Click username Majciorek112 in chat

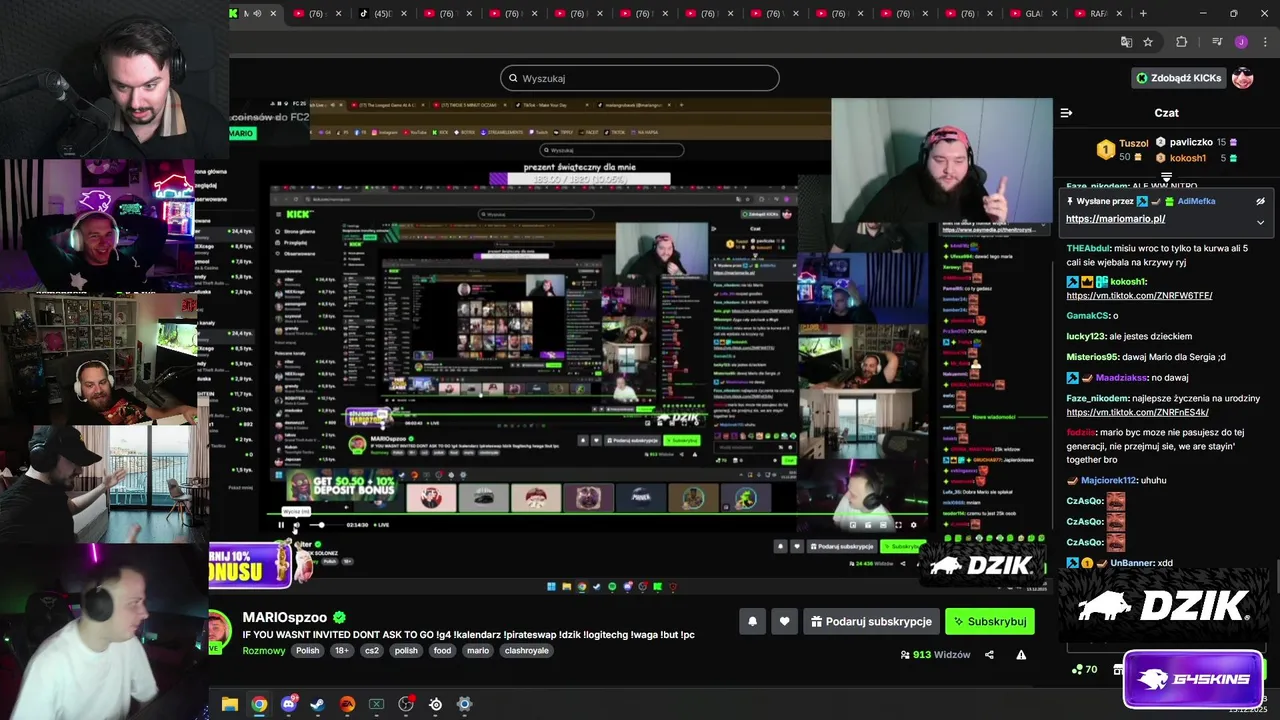(x=1109, y=480)
